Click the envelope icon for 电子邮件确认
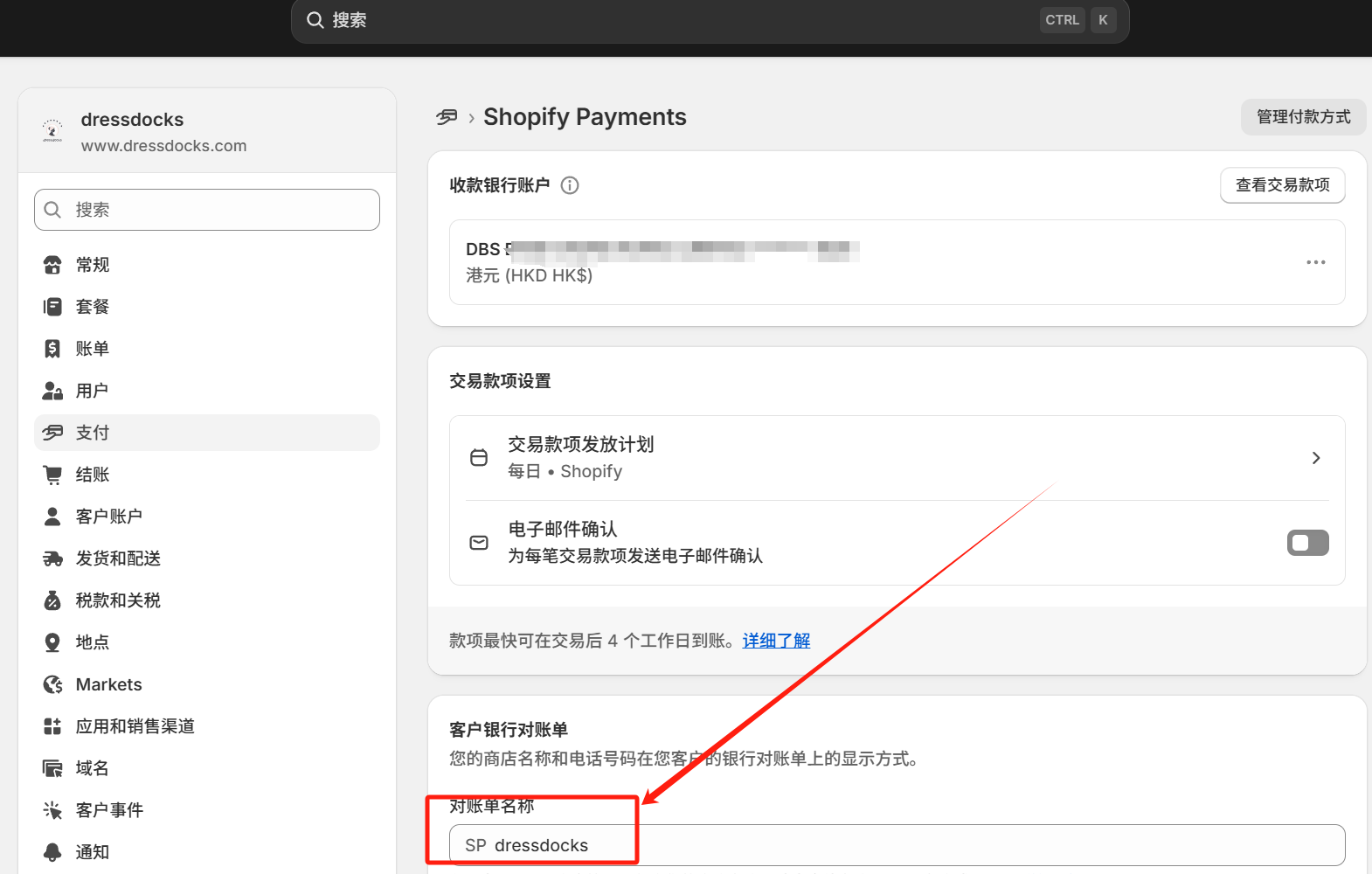The width and height of the screenshot is (1372, 874). (479, 543)
